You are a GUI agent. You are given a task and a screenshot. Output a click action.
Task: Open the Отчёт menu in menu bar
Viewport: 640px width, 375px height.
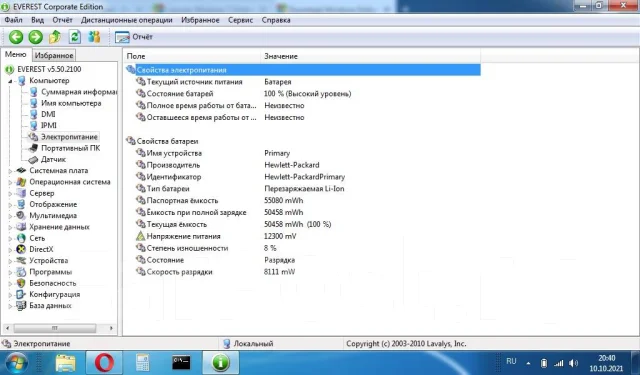click(x=62, y=20)
